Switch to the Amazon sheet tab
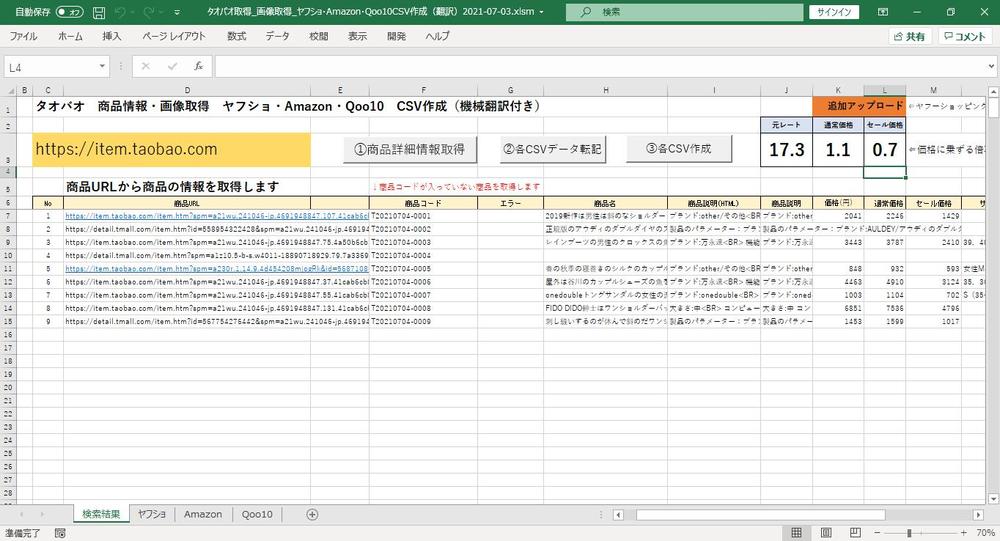The width and height of the screenshot is (1000, 541). [203, 514]
